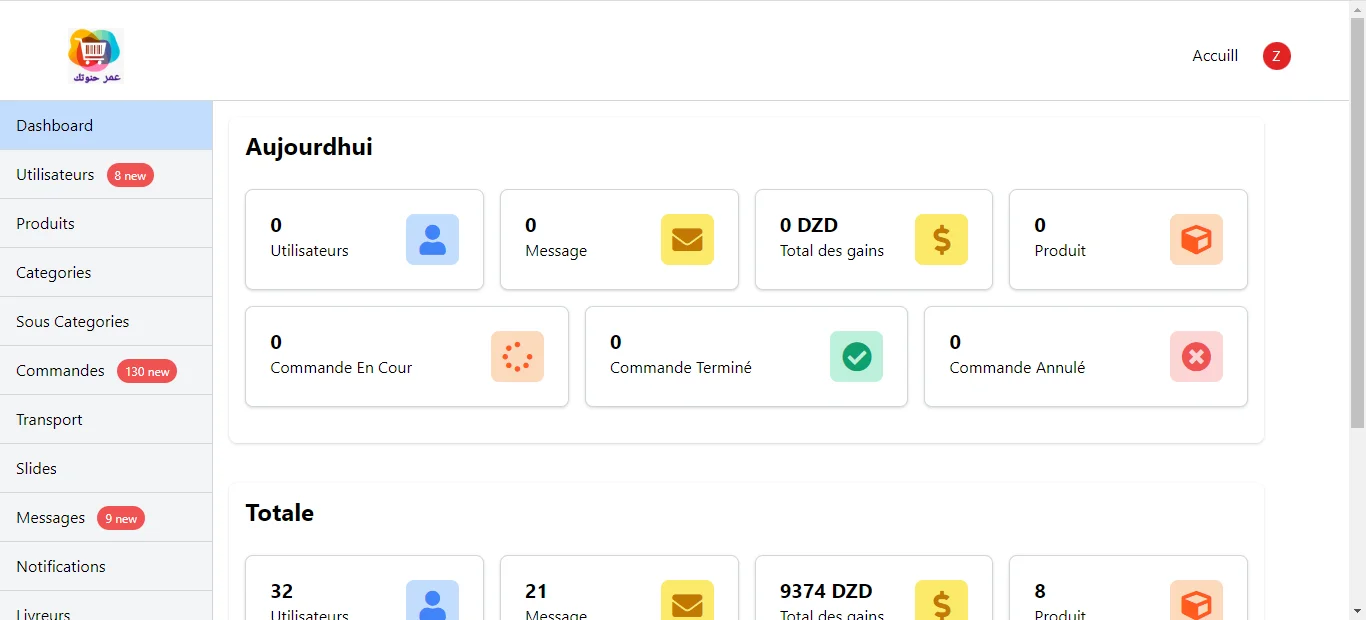
Task: Click the 0 DZD Total des gains value
Action: [x=809, y=225]
